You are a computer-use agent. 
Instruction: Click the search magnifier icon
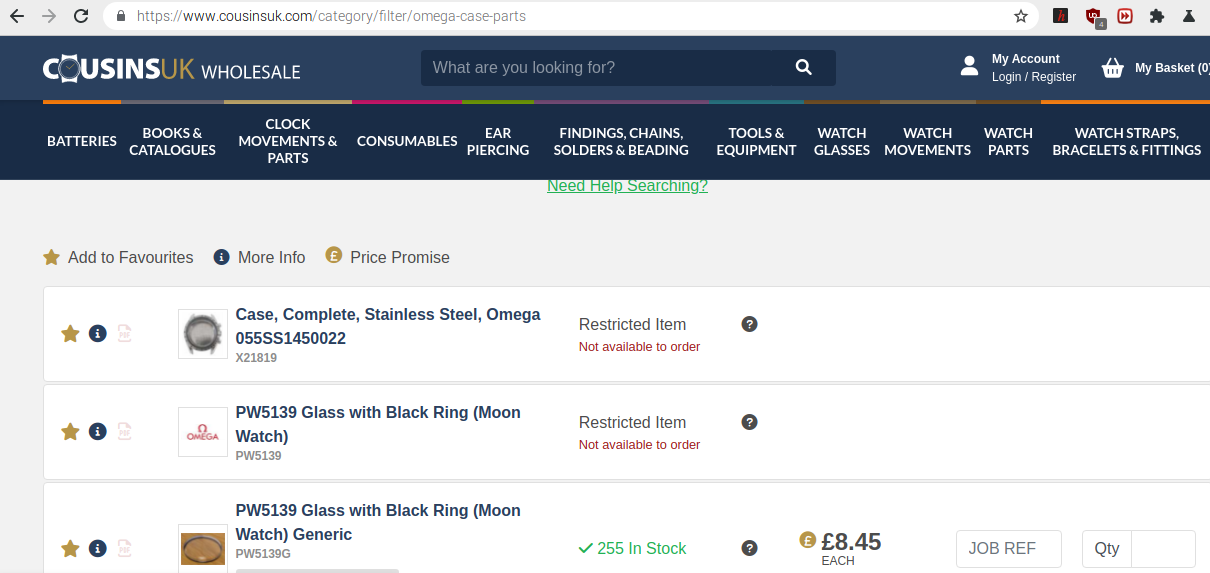803,67
